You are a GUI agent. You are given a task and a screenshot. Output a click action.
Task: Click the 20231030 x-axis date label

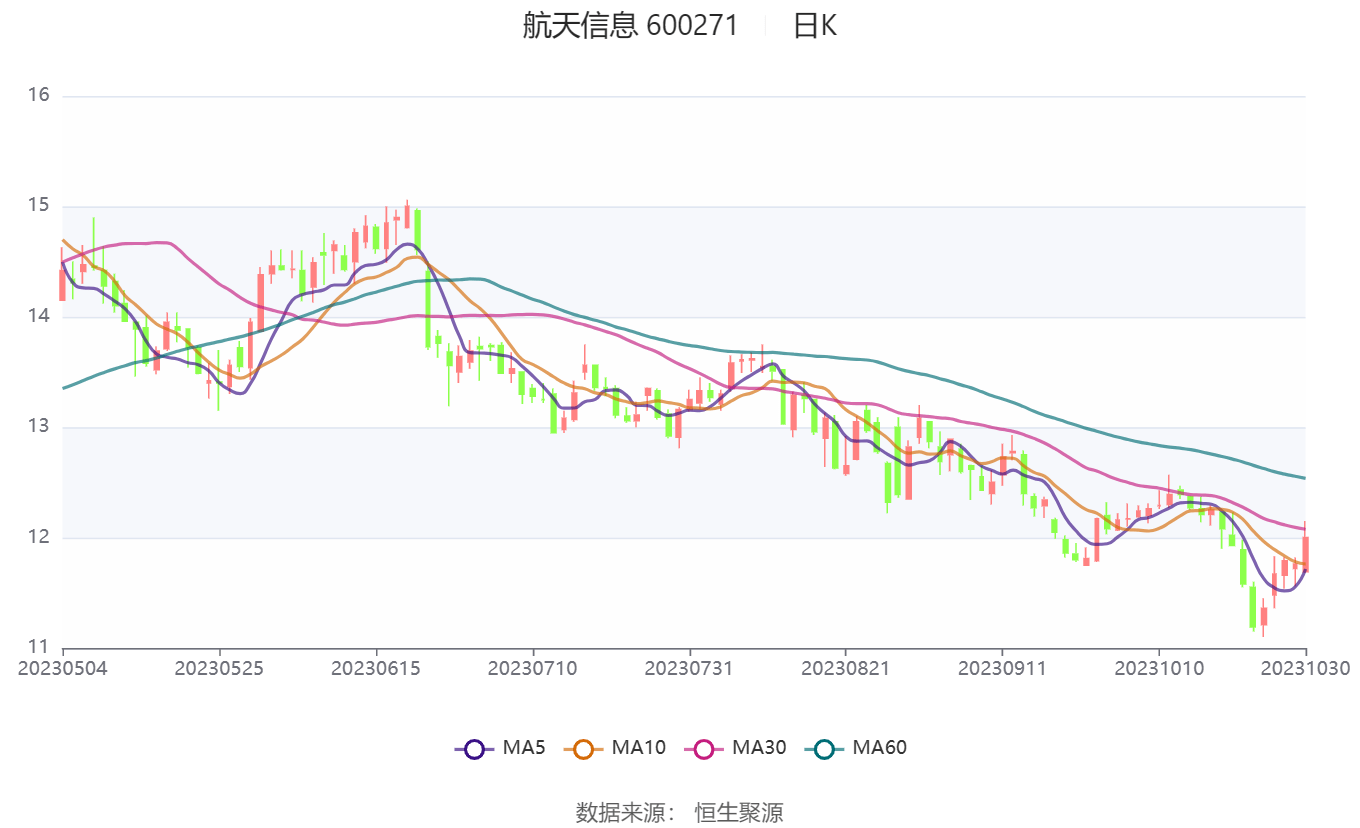click(x=1306, y=668)
